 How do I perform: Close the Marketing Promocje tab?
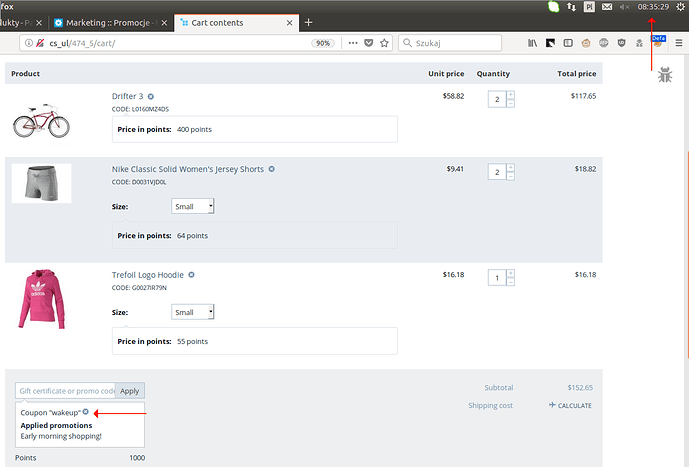tap(164, 23)
